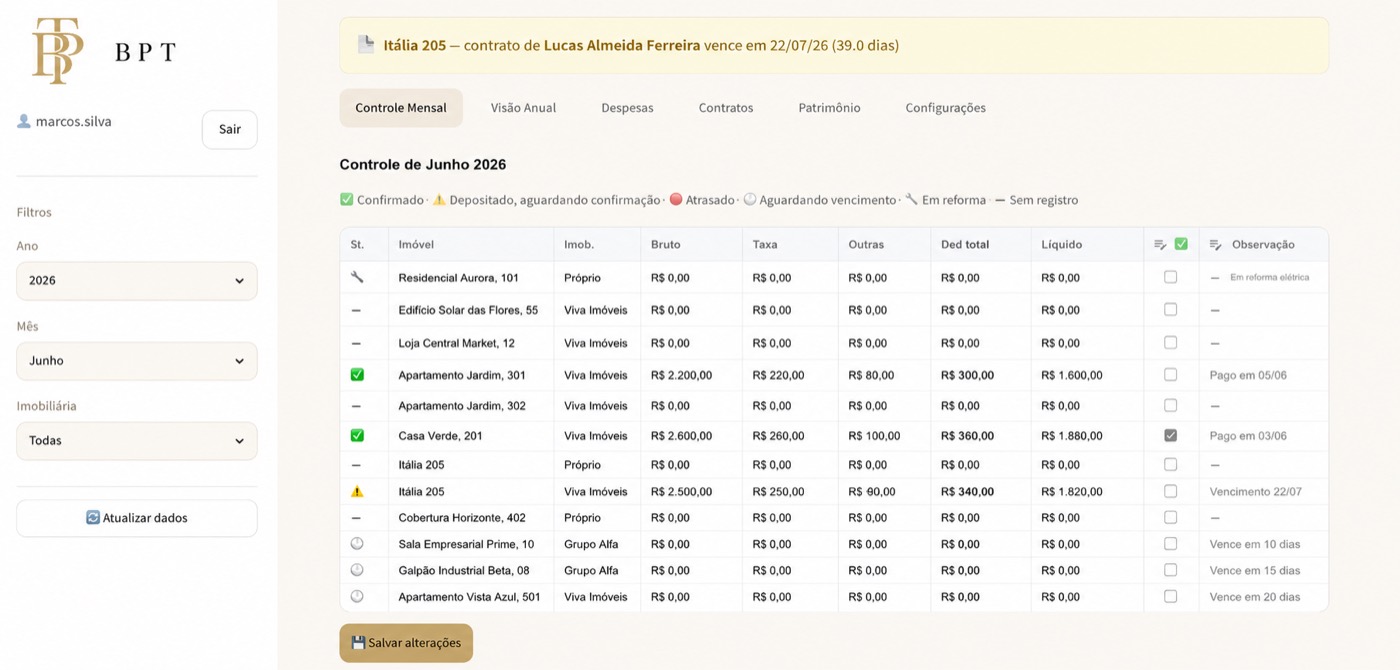Click the Atrasado red circle legend icon
1400x670 pixels.
676,200
